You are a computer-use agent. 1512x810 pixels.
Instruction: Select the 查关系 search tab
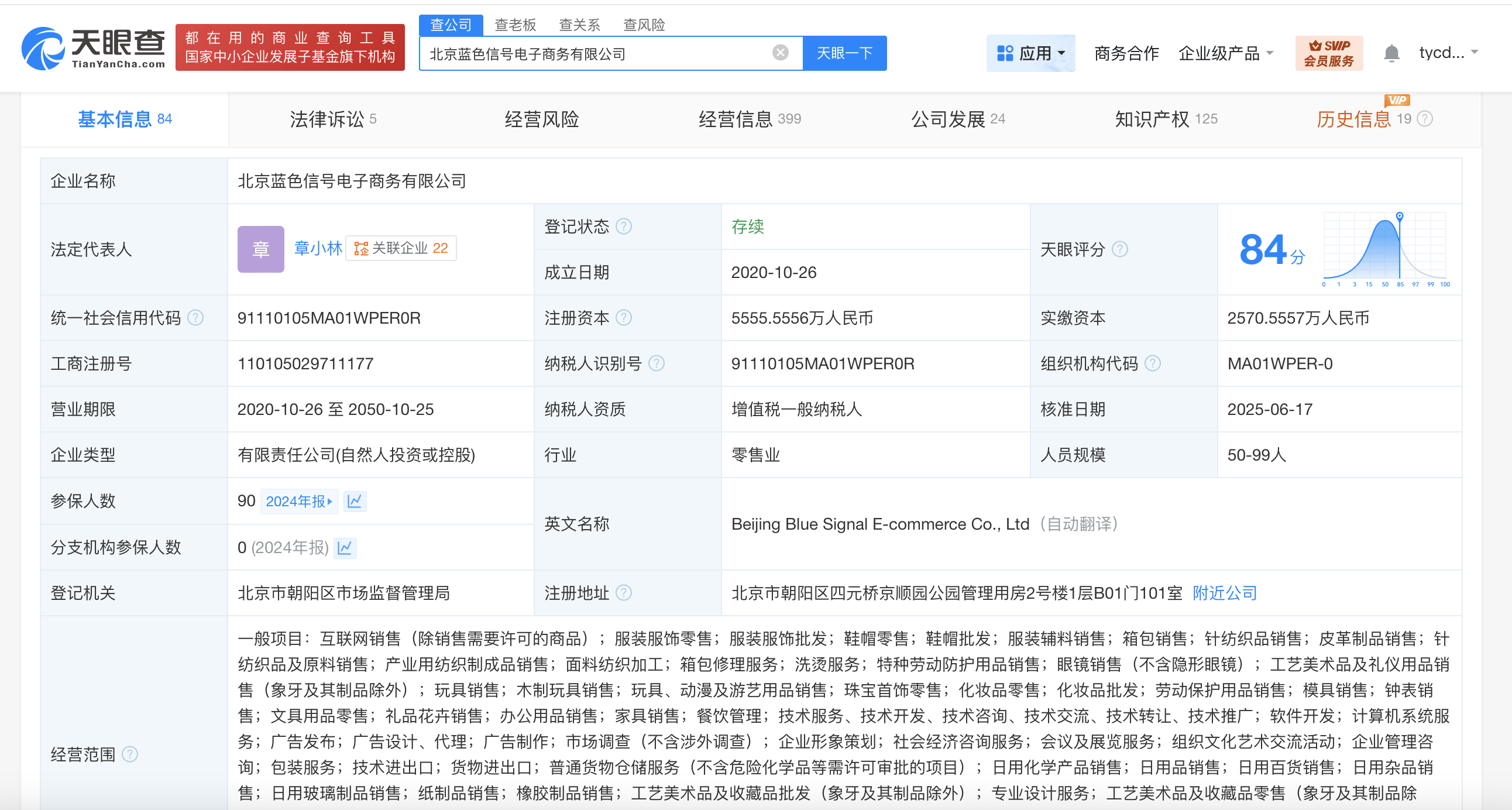pyautogui.click(x=579, y=25)
